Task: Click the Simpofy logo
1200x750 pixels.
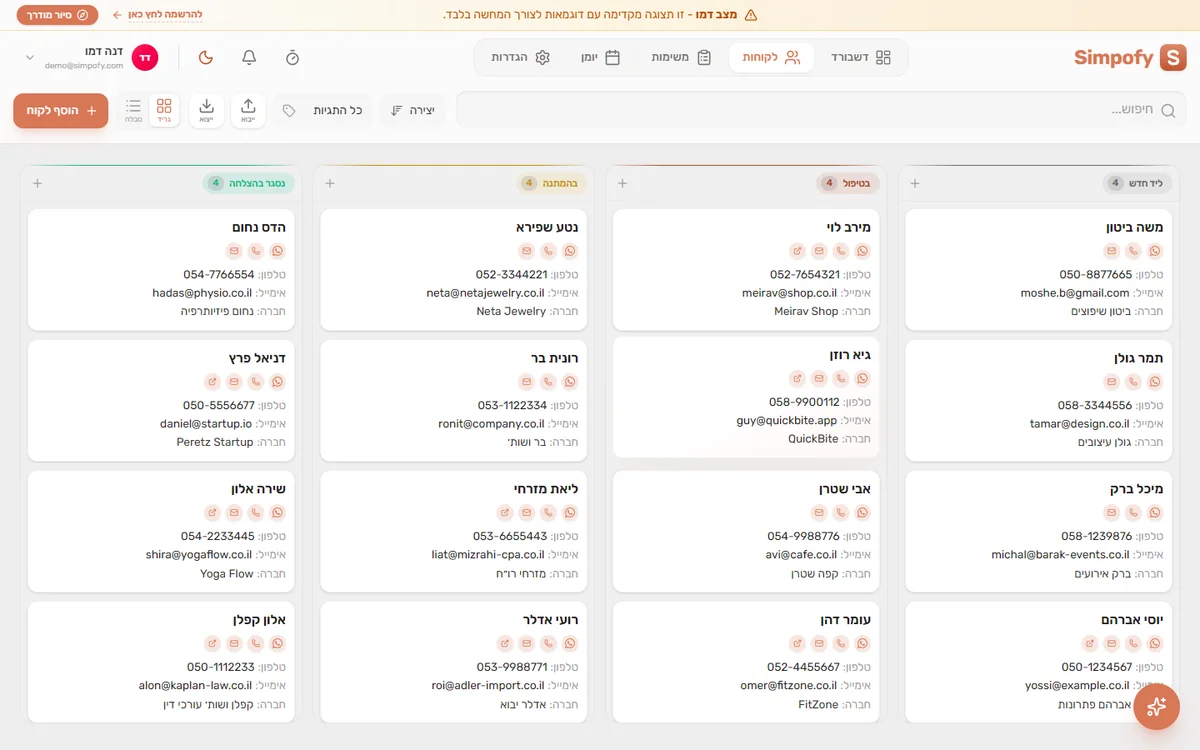Action: (x=1130, y=58)
